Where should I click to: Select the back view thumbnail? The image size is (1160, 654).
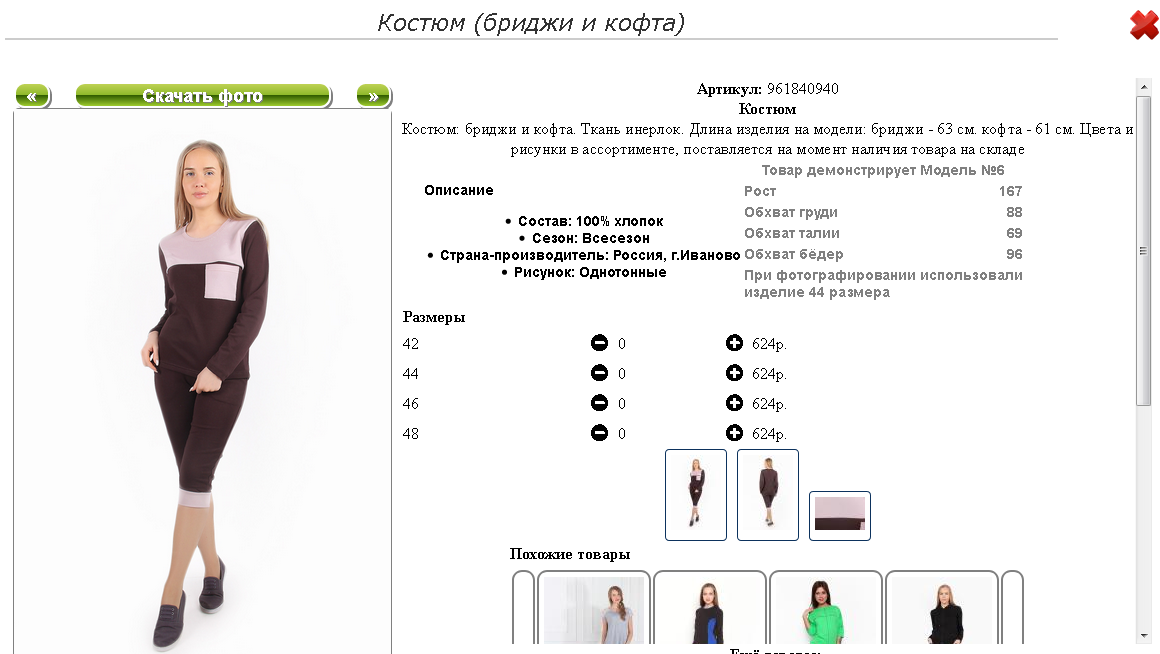(768, 494)
